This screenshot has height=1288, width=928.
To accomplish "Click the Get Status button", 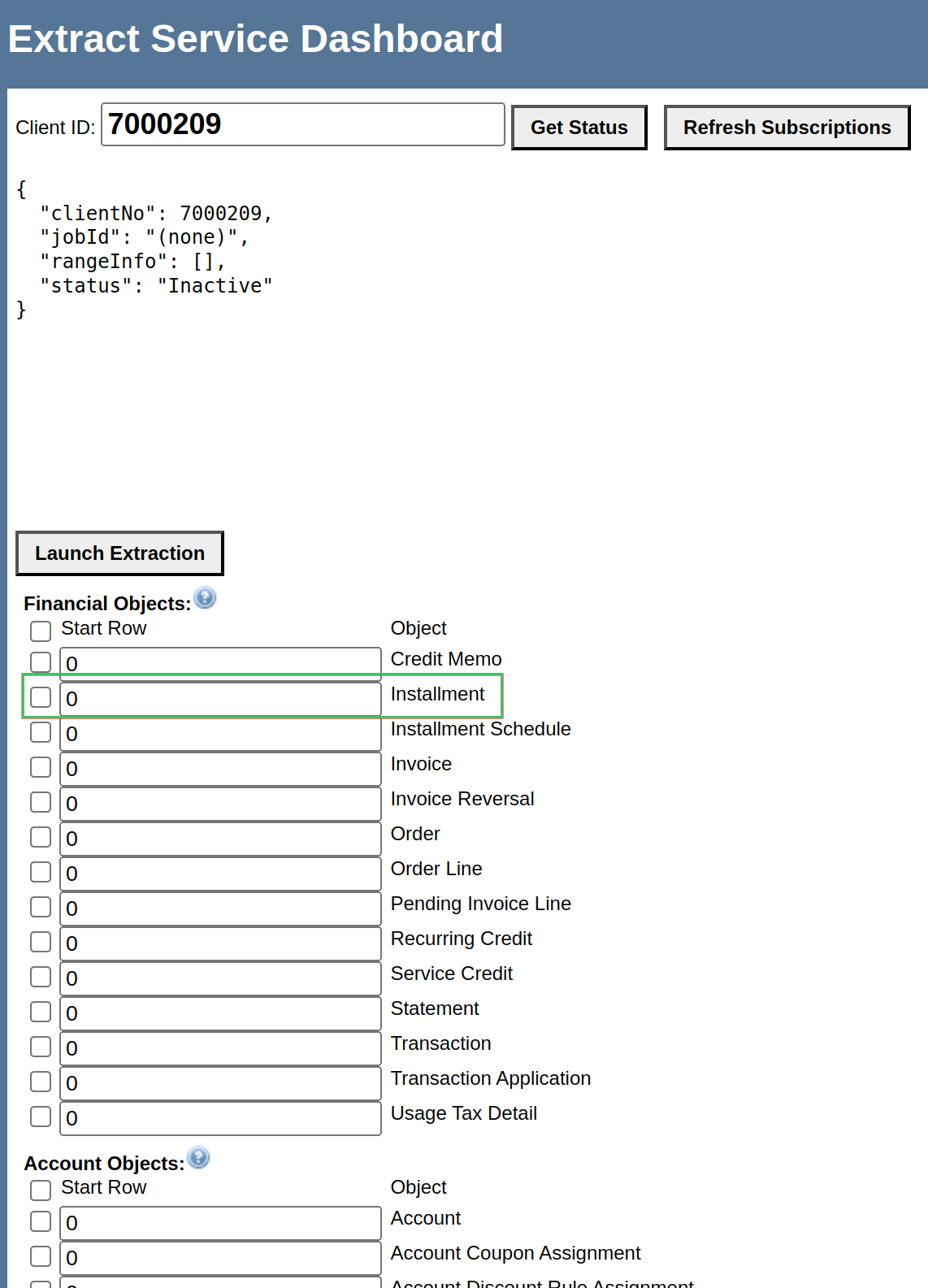I will 579,128.
